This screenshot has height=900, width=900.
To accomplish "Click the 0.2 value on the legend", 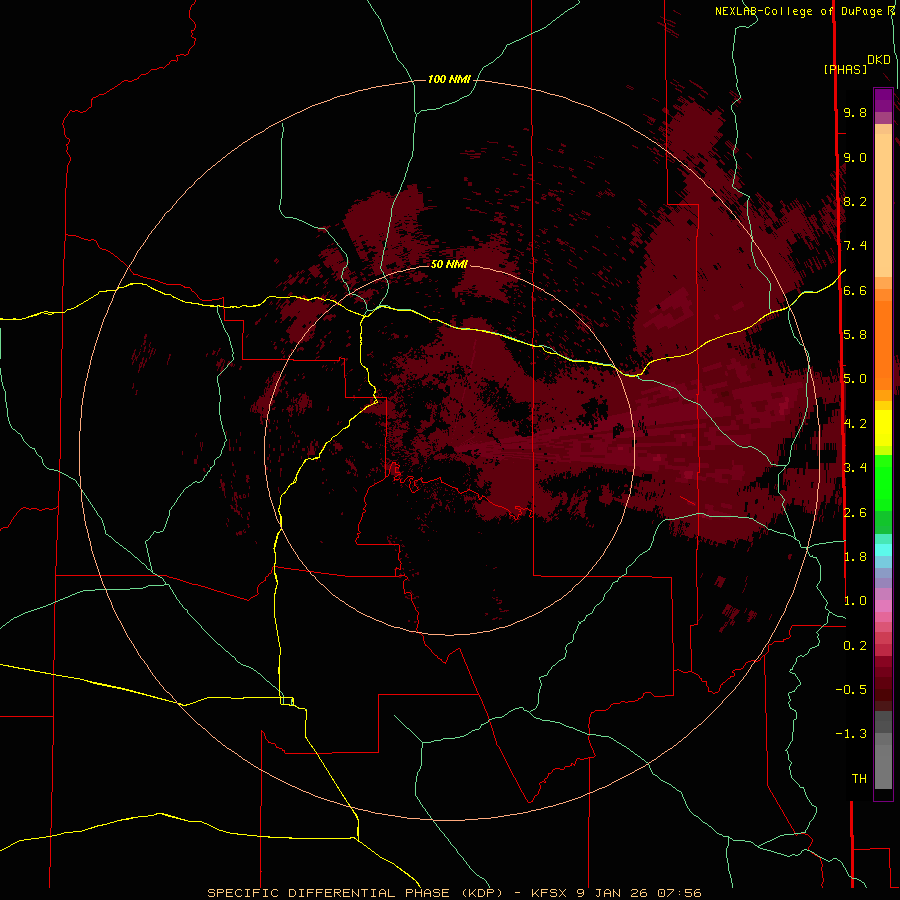I will (855, 646).
